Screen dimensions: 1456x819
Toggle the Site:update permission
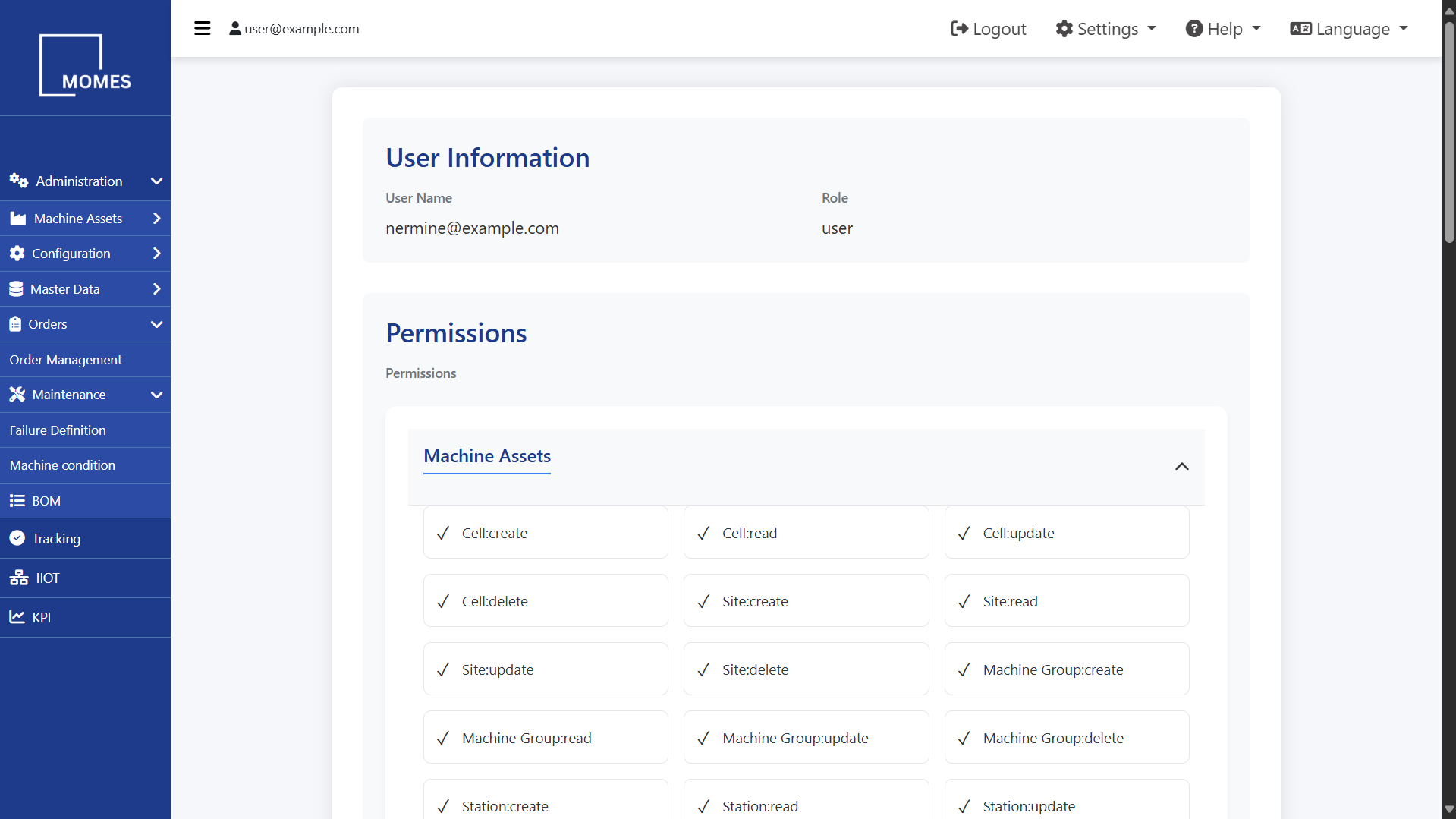[x=546, y=669]
